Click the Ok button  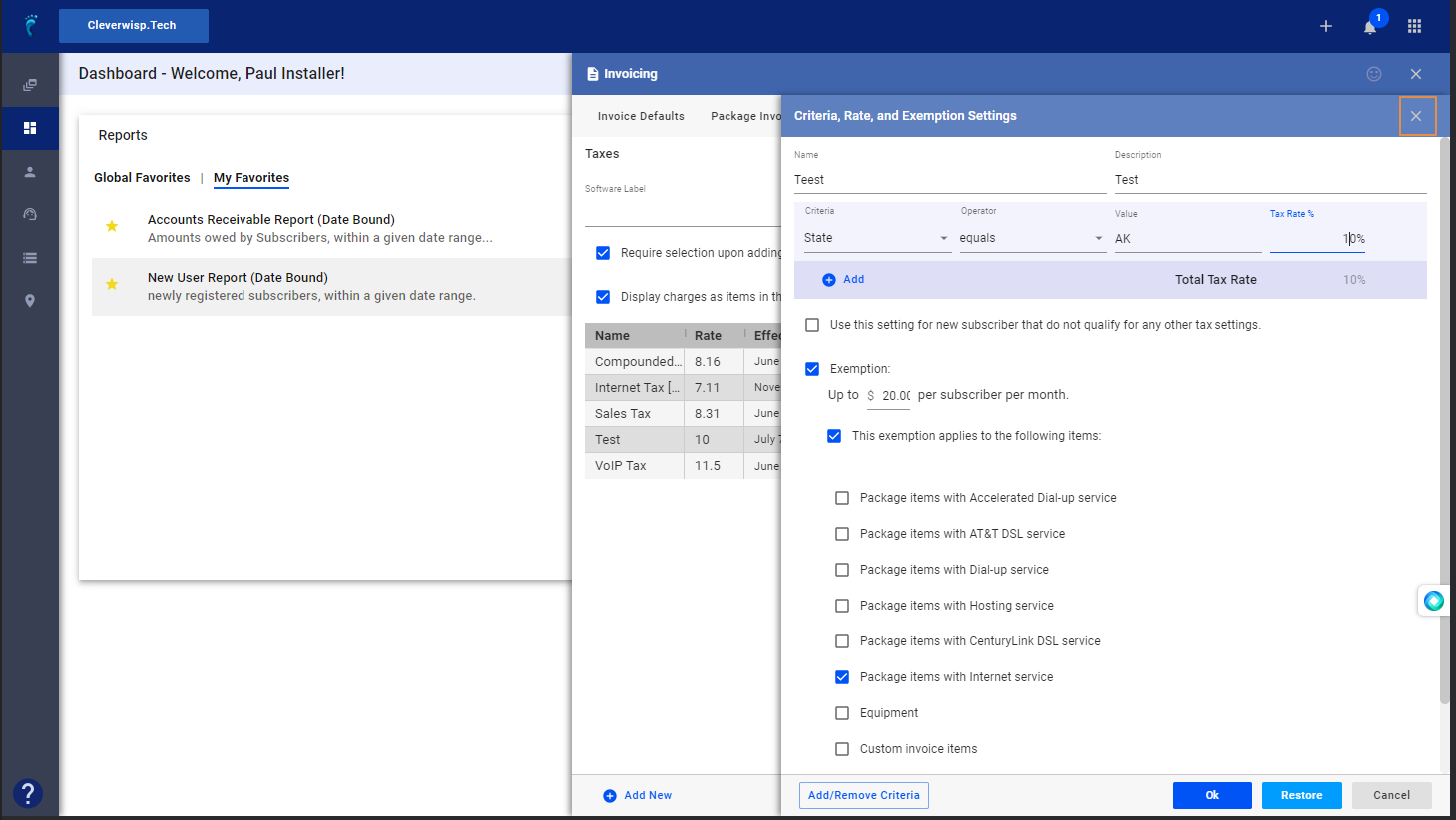pyautogui.click(x=1213, y=795)
